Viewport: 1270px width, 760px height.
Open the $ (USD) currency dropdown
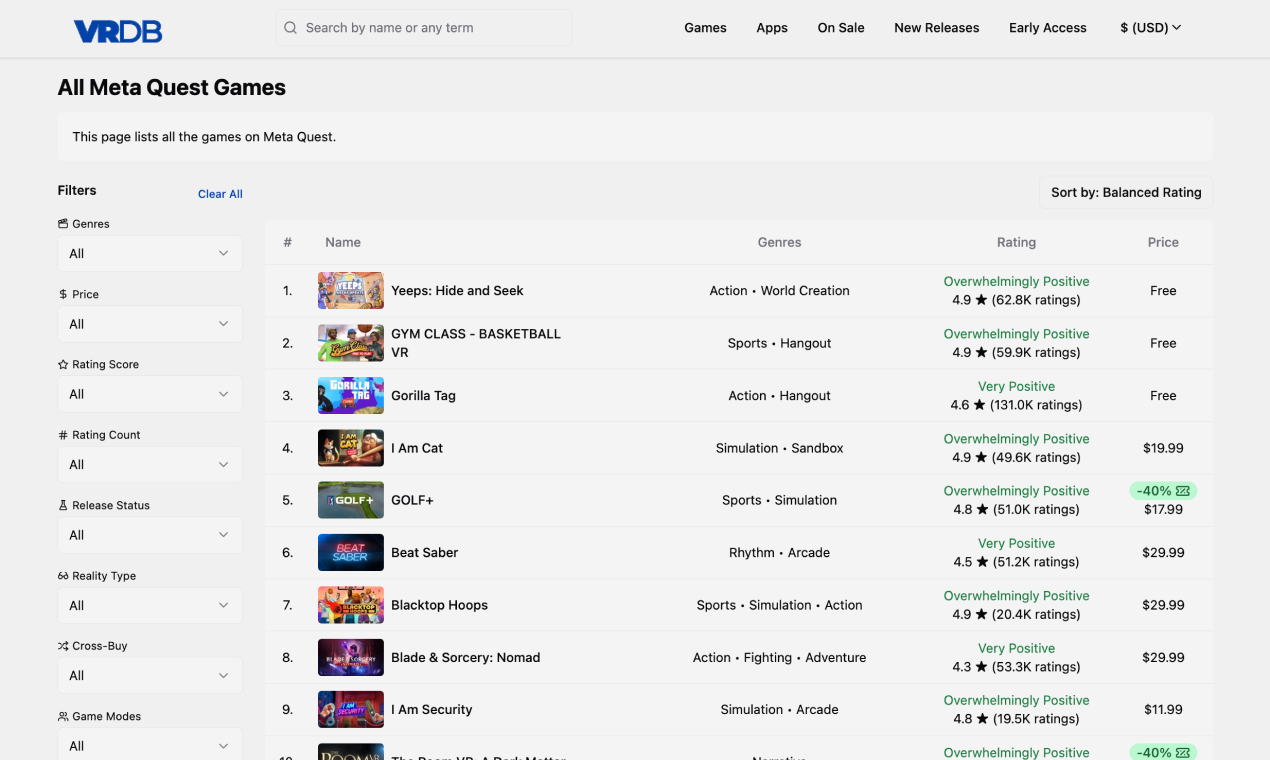[1151, 28]
